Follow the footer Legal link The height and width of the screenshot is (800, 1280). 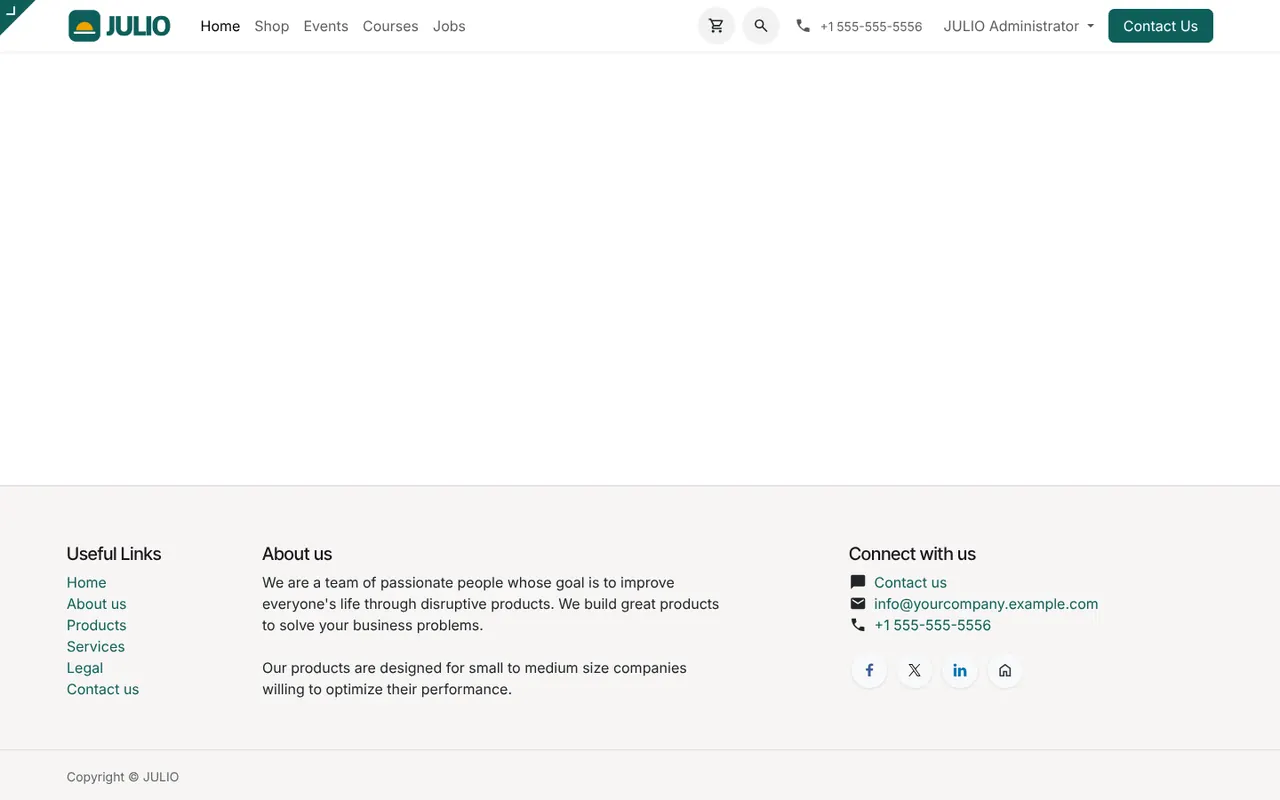[x=85, y=668]
